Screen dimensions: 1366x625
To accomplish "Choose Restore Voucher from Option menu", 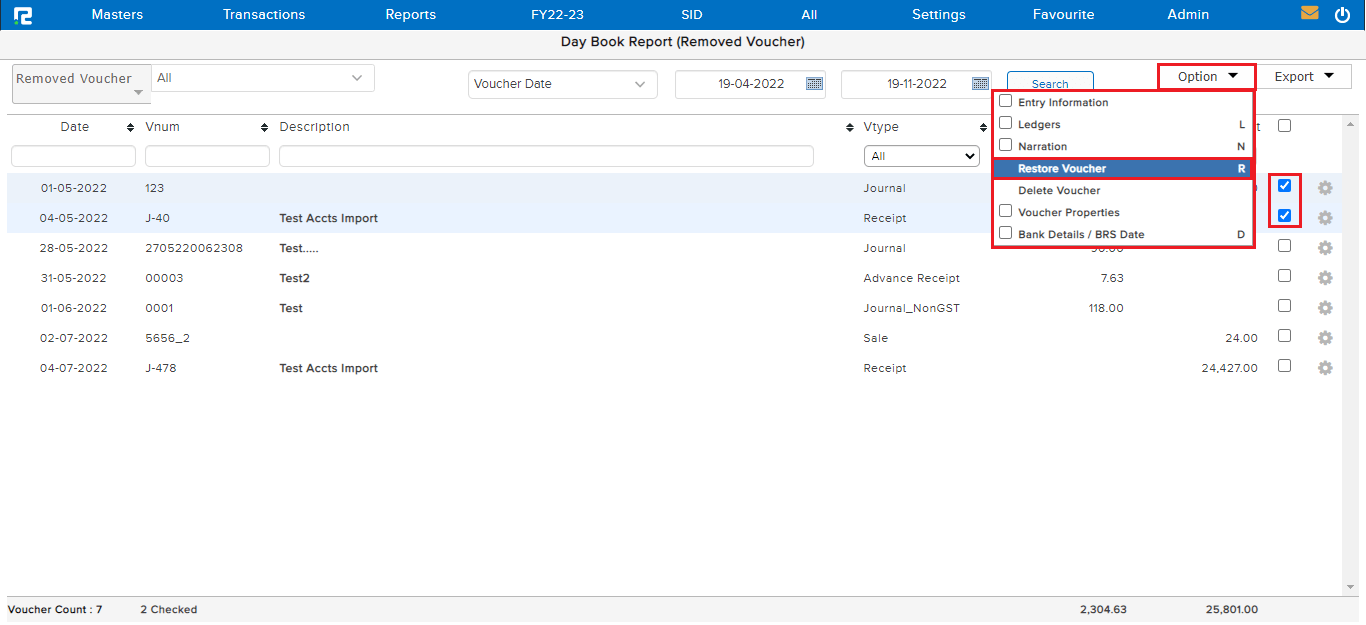I will pyautogui.click(x=1062, y=169).
